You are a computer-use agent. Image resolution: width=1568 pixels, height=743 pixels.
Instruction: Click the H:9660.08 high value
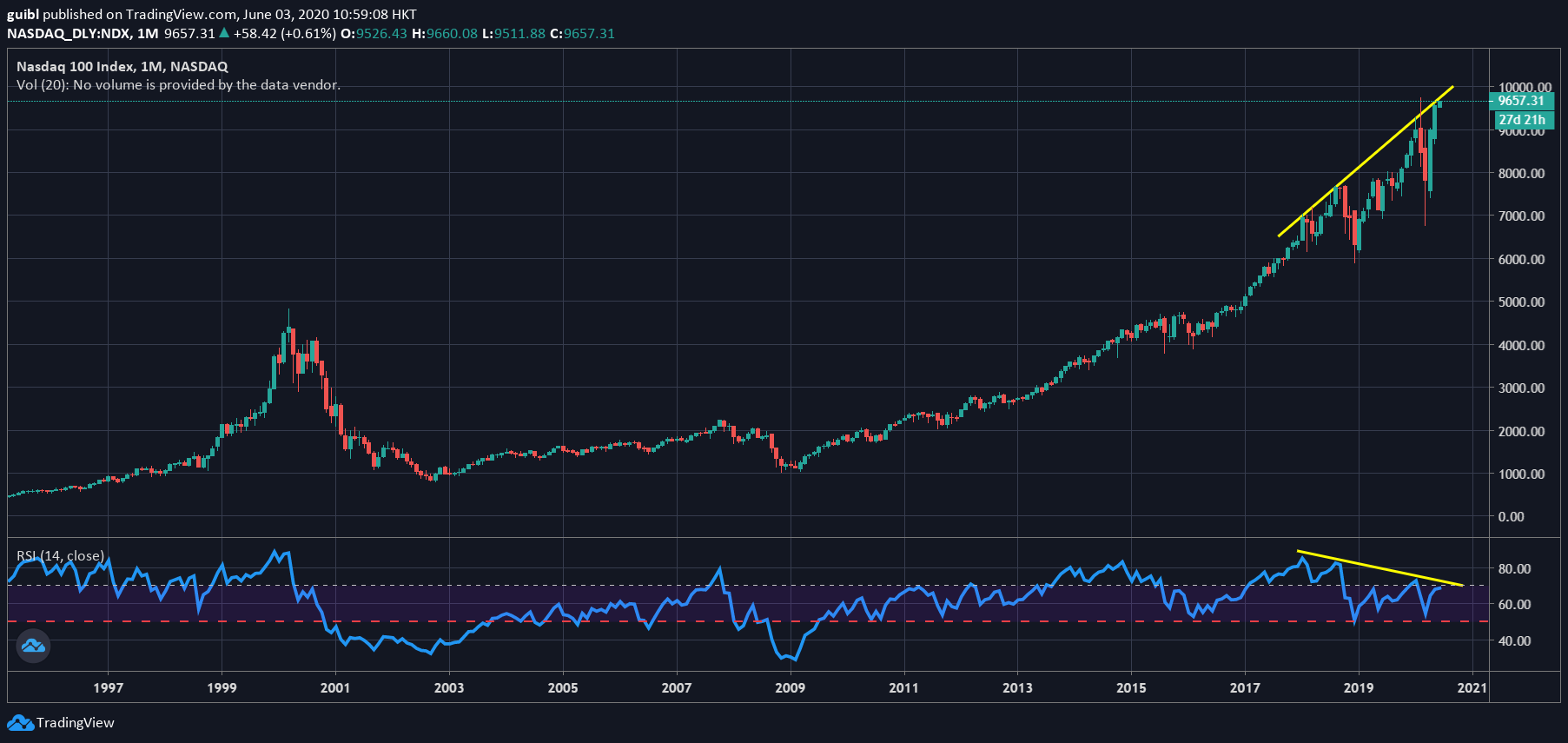coord(445,33)
